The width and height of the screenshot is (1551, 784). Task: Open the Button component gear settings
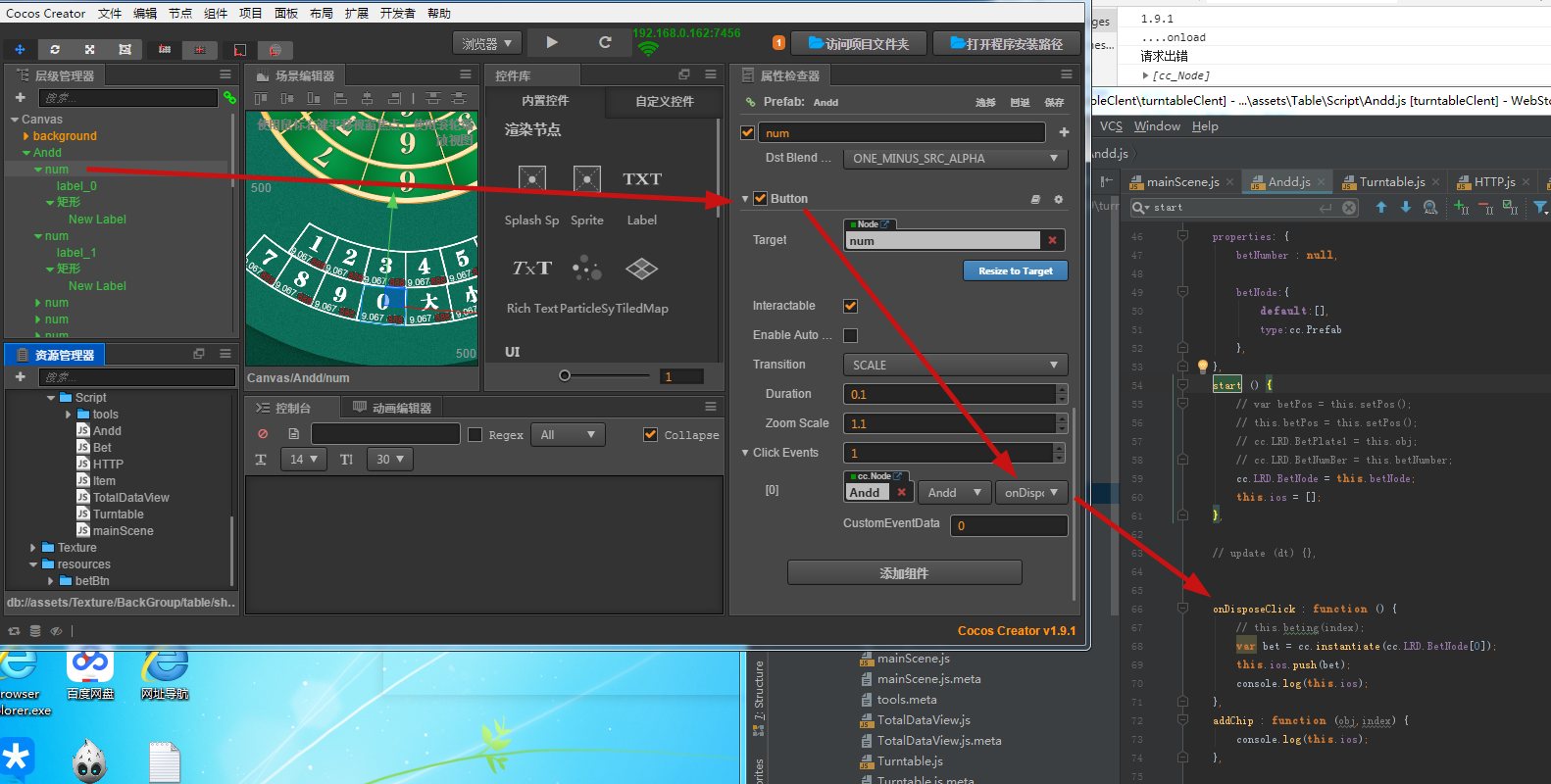click(1059, 199)
